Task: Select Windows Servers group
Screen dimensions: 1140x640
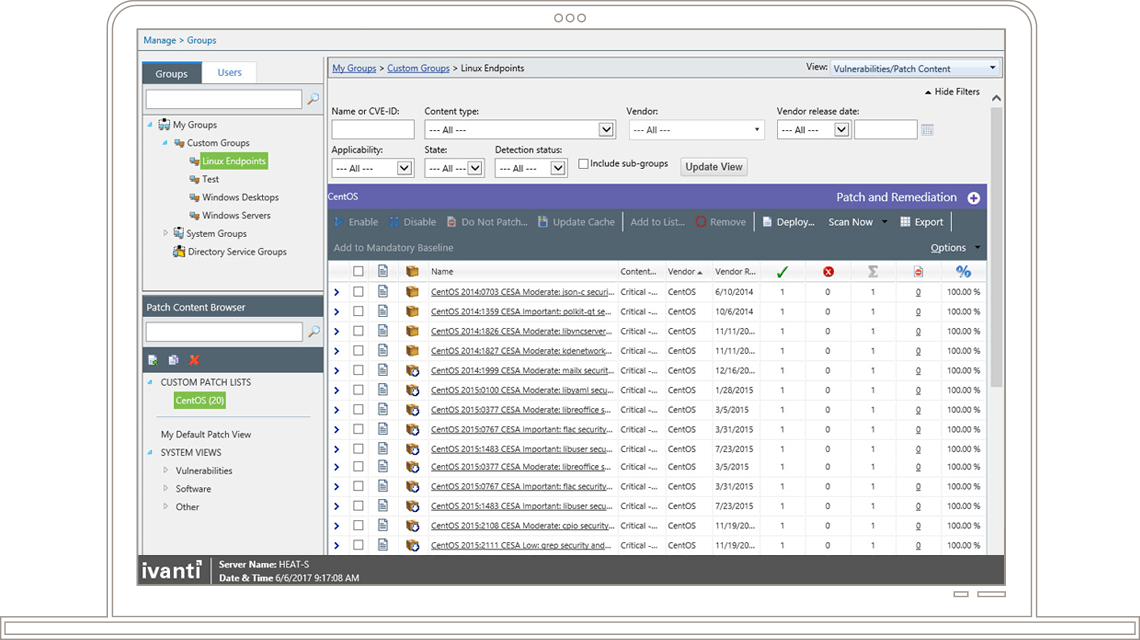Action: [236, 215]
